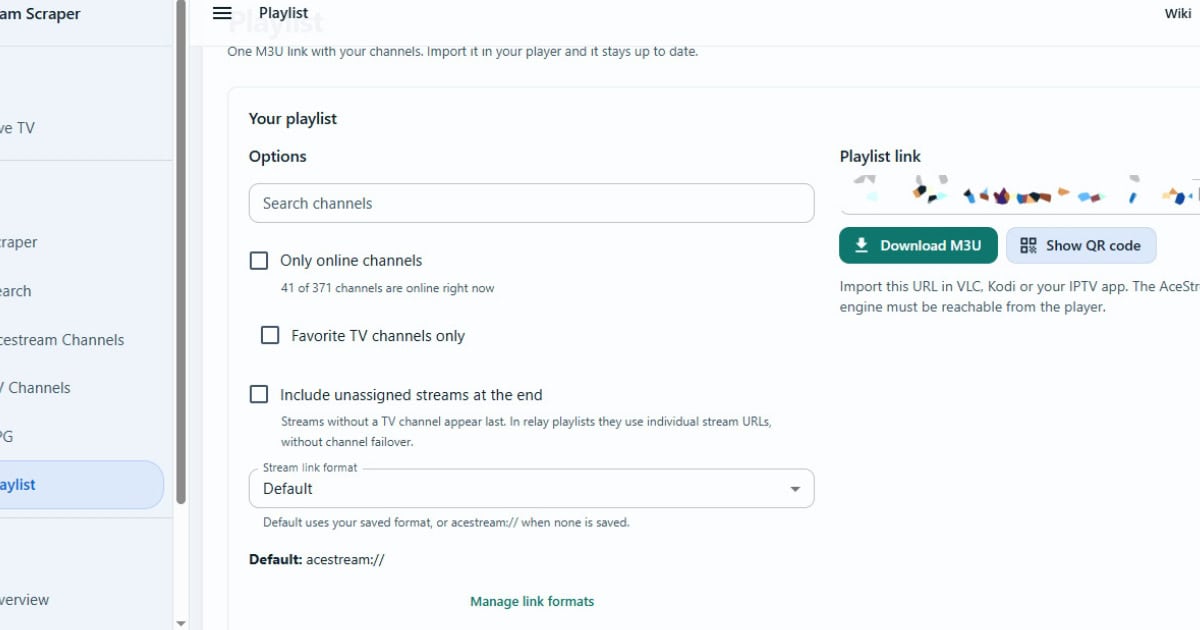This screenshot has height=630, width=1200.
Task: Click the download icon in Download M3U
Action: click(x=862, y=245)
